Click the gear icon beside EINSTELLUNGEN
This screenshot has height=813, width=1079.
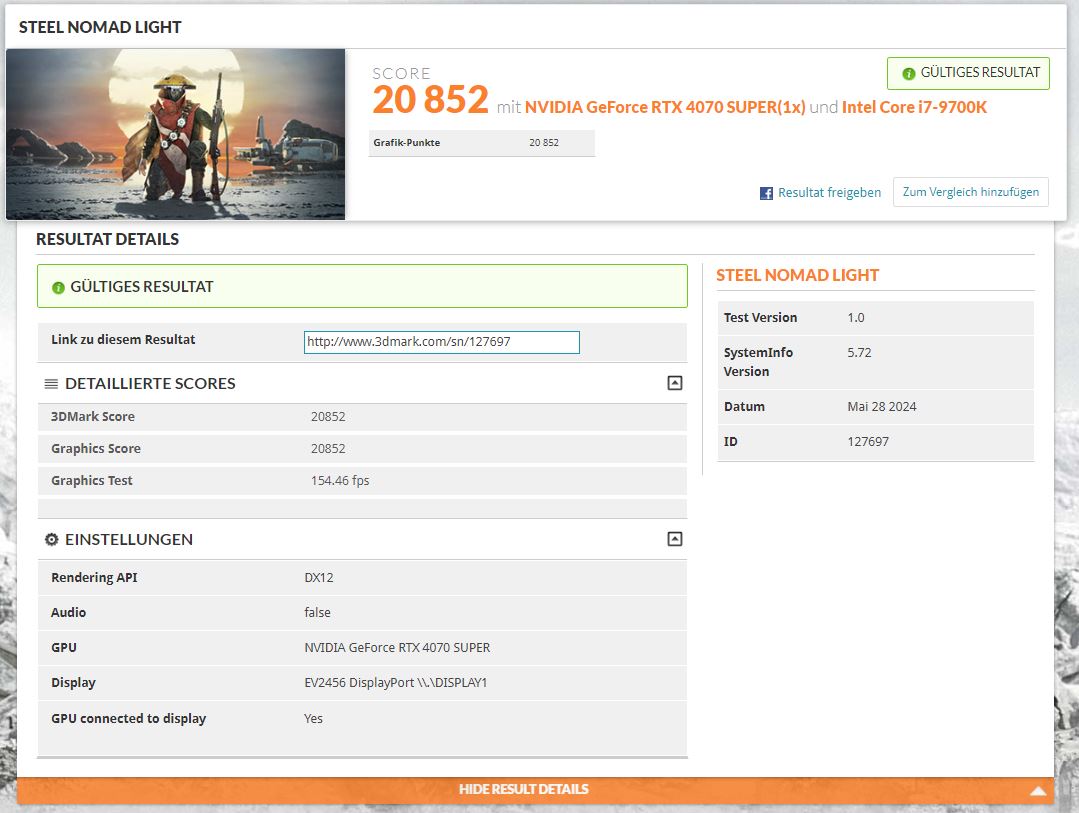52,540
